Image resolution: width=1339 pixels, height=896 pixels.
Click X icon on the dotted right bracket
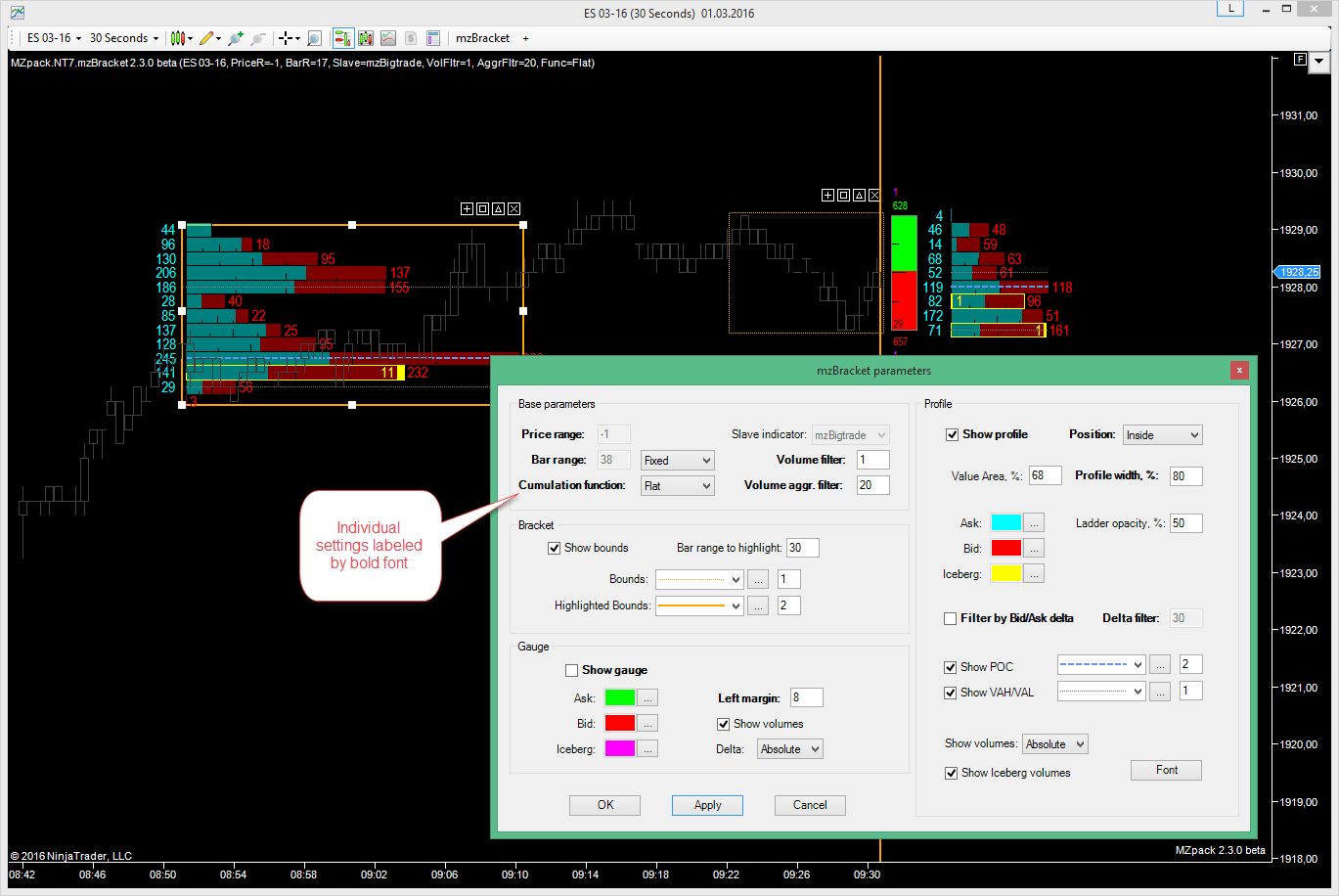[874, 195]
